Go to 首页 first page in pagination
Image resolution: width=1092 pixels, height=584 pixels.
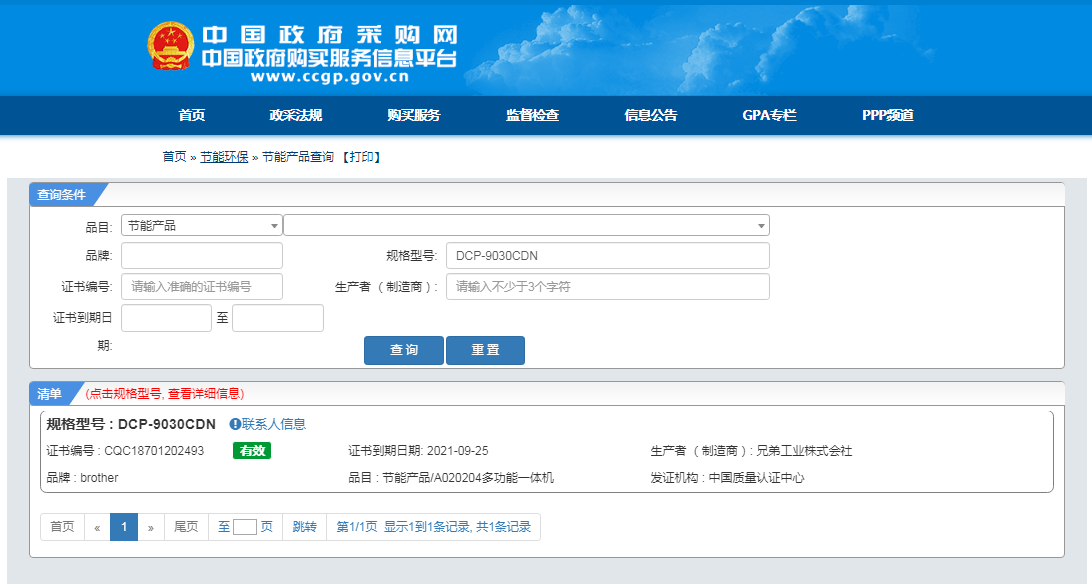point(63,527)
